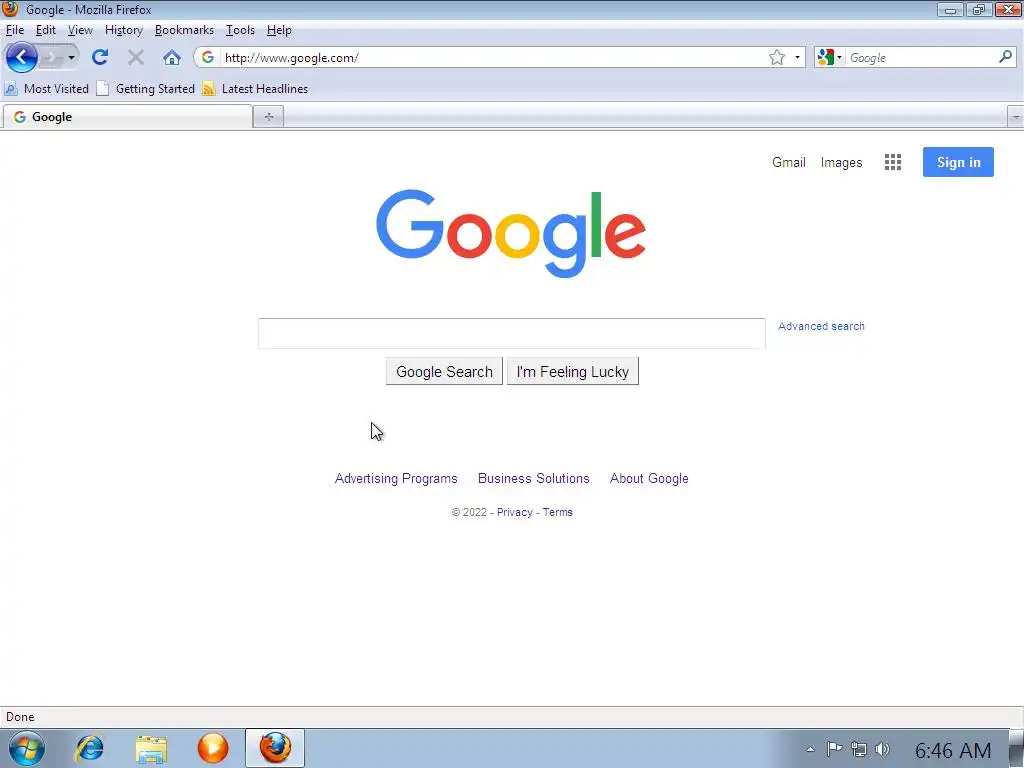Image resolution: width=1024 pixels, height=768 pixels.
Task: Launch Windows Media Player from taskbar
Action: (x=213, y=748)
